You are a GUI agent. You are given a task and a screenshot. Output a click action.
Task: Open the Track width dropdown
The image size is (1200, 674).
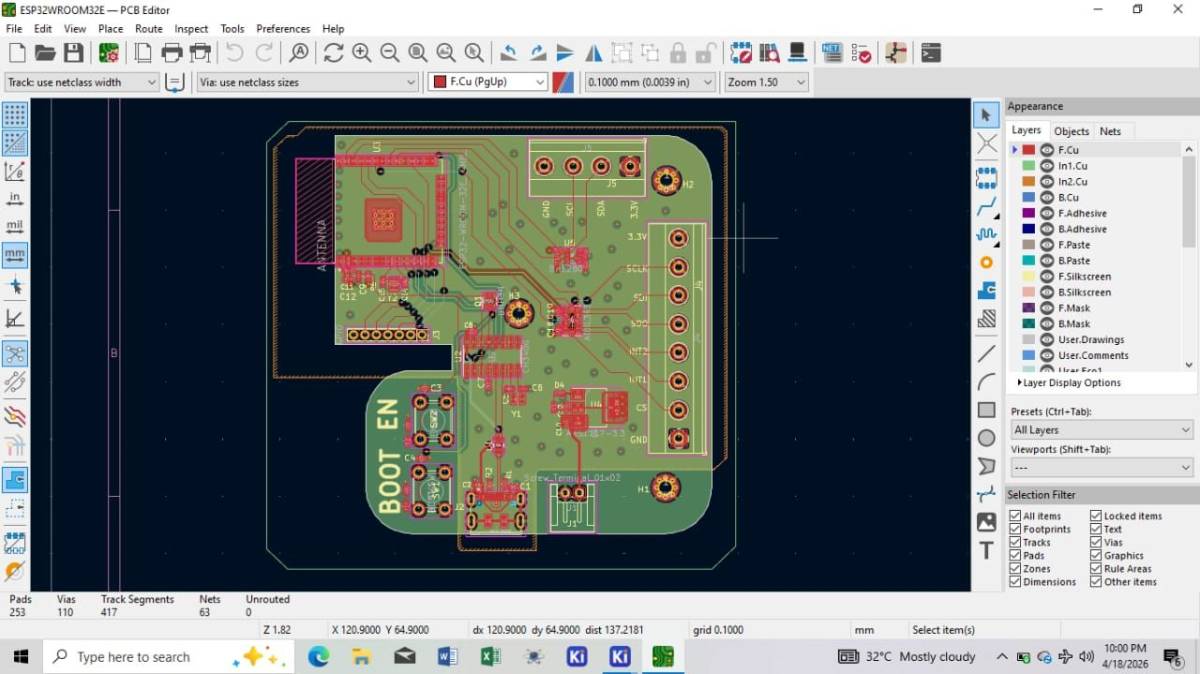(81, 82)
